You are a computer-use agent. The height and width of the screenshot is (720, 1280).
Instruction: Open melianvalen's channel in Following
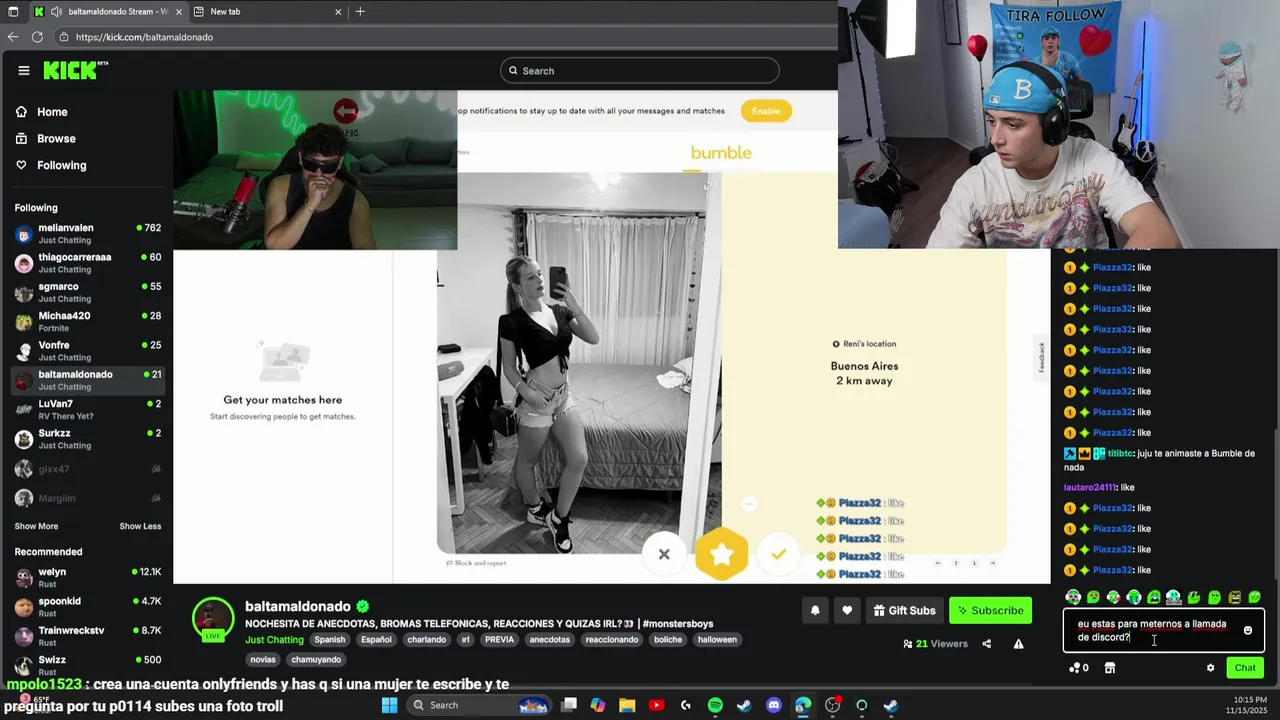(88, 234)
